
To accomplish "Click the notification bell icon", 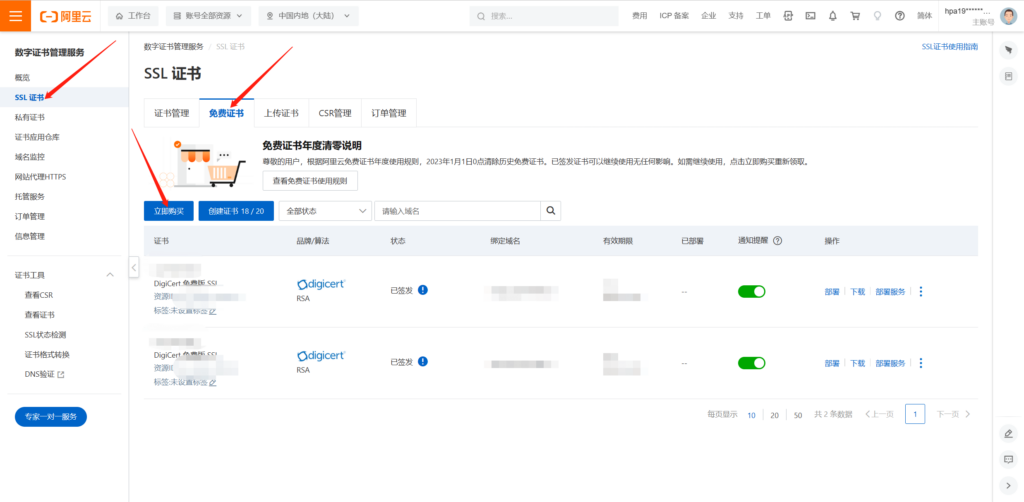I will click(x=832, y=16).
